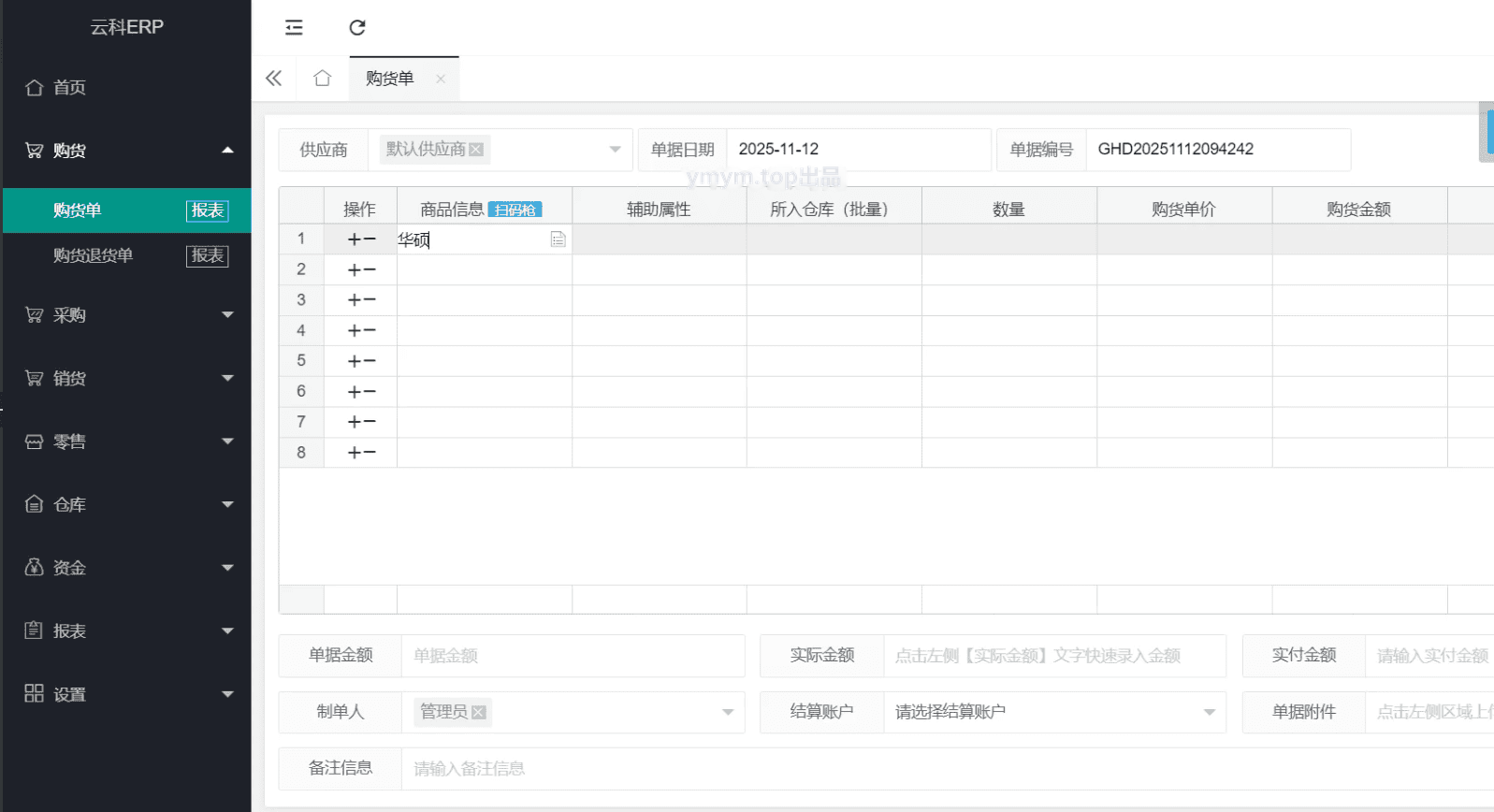Open 报表 button next to 购货退货单
Image resolution: width=1494 pixels, height=812 pixels.
click(208, 255)
